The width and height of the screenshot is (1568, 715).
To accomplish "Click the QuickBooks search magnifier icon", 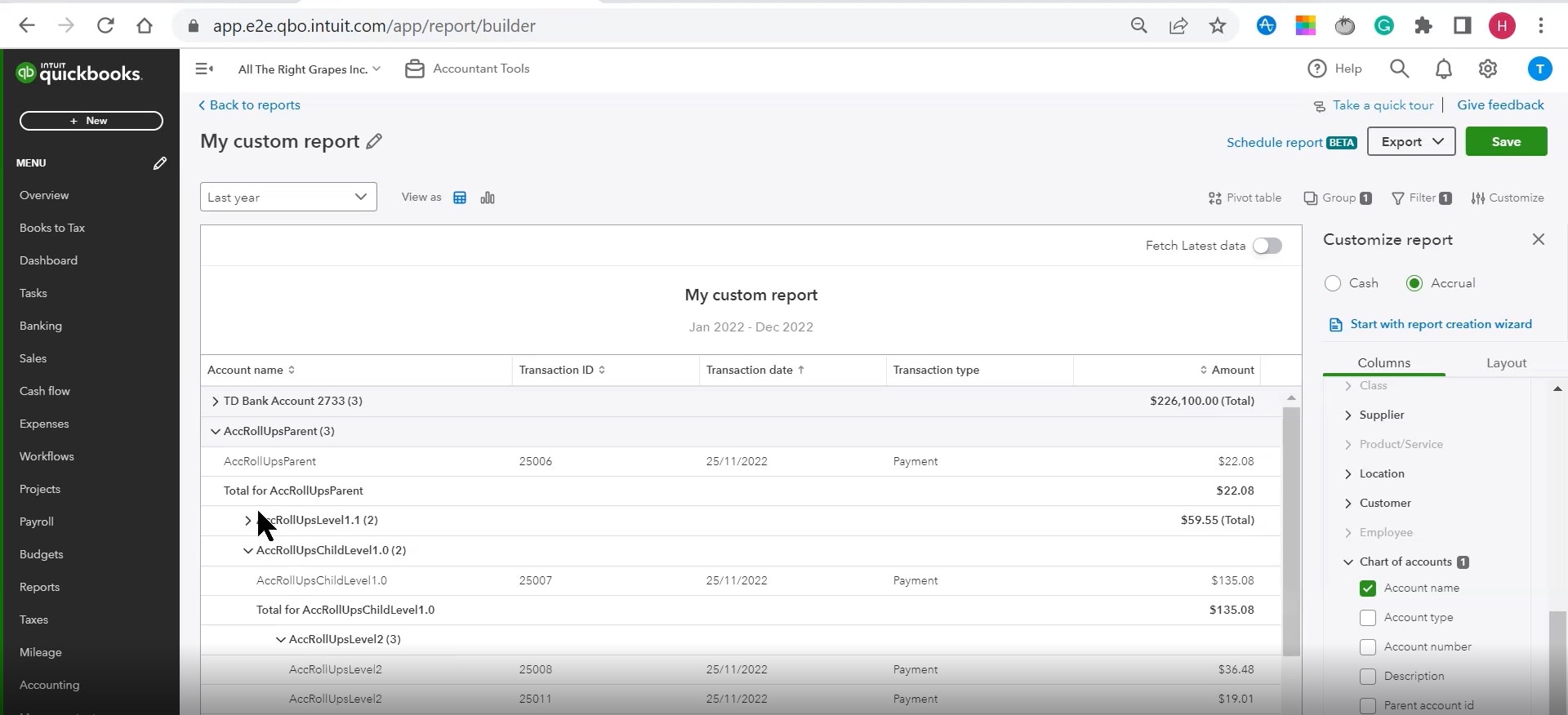I will [x=1399, y=69].
